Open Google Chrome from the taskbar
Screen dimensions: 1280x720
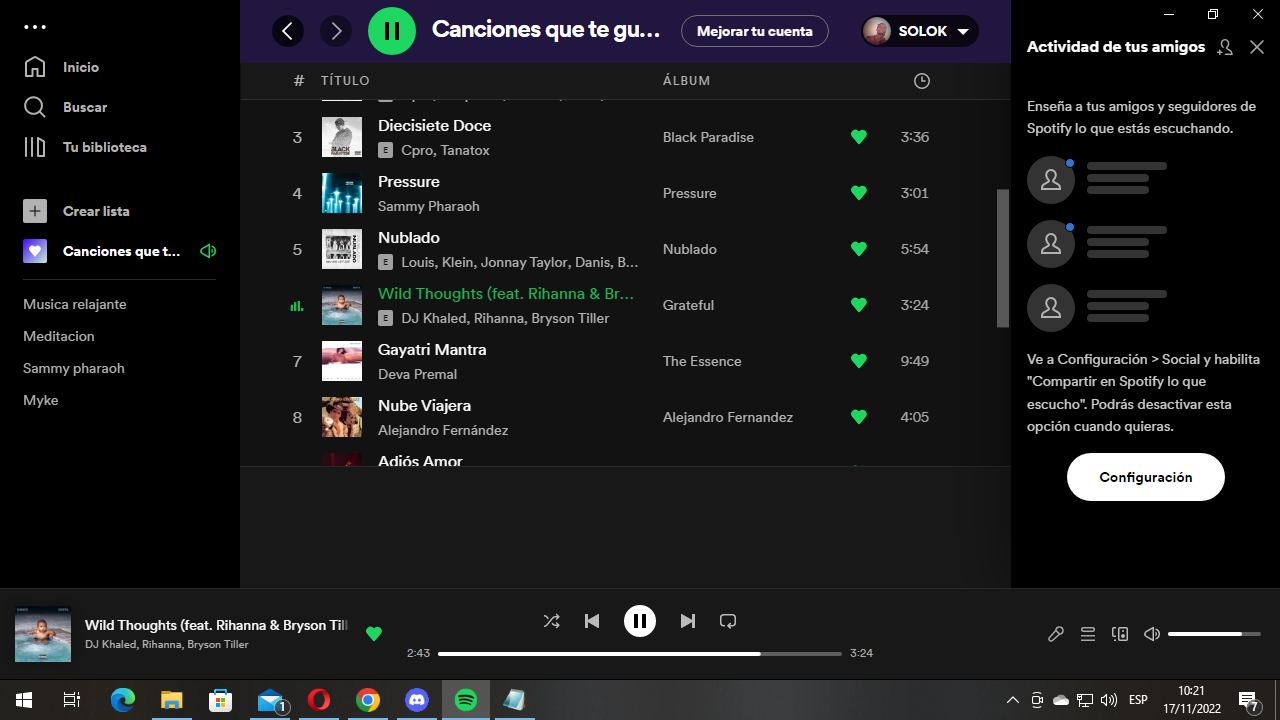368,700
